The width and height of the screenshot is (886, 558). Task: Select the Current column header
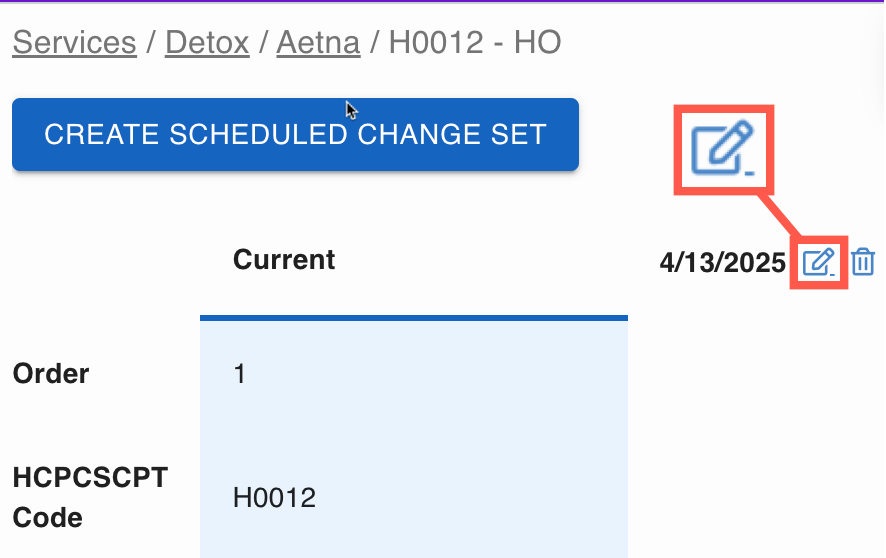[x=284, y=260]
